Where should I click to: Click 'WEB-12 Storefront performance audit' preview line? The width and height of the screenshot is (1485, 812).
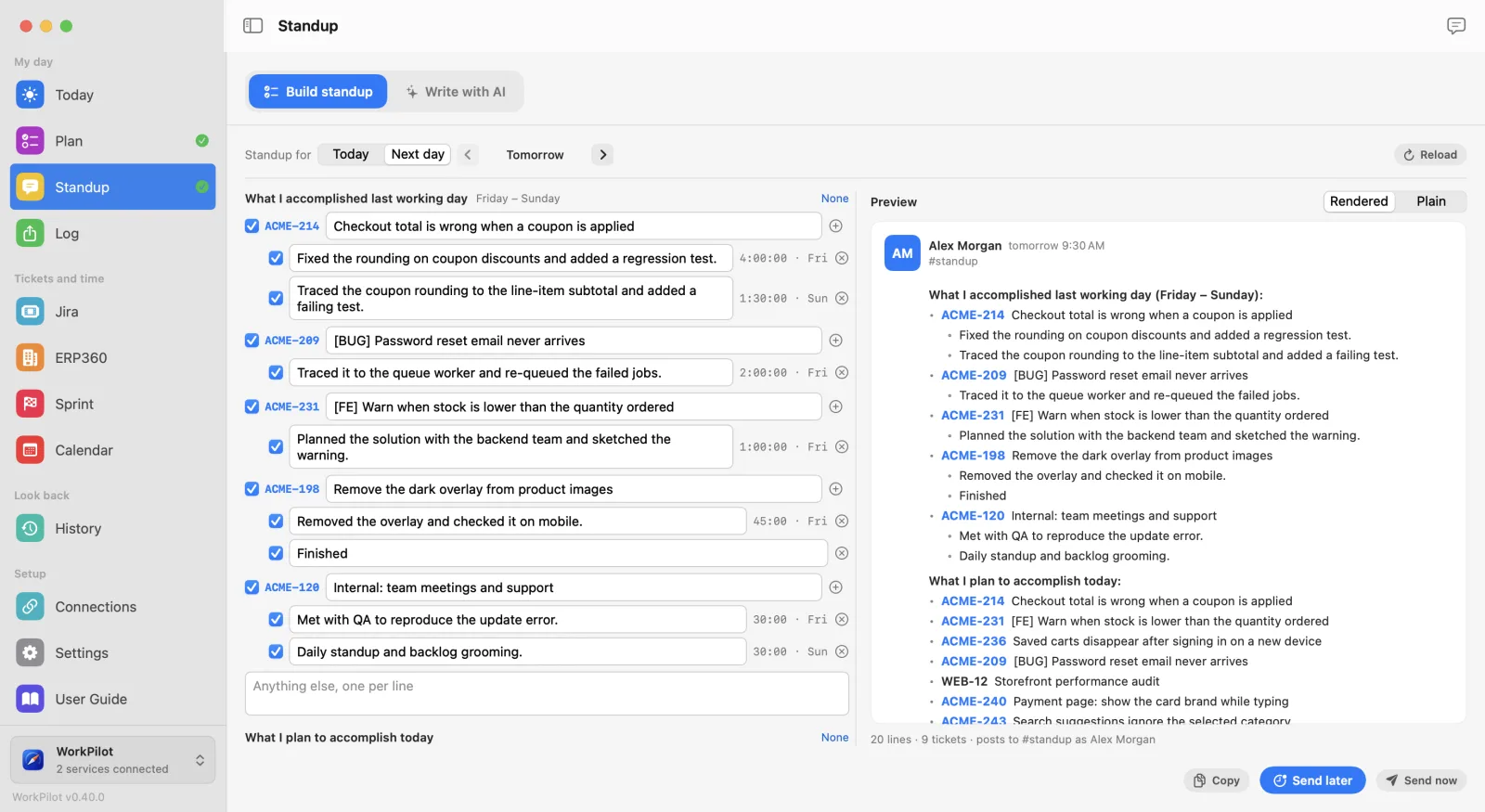[1050, 681]
